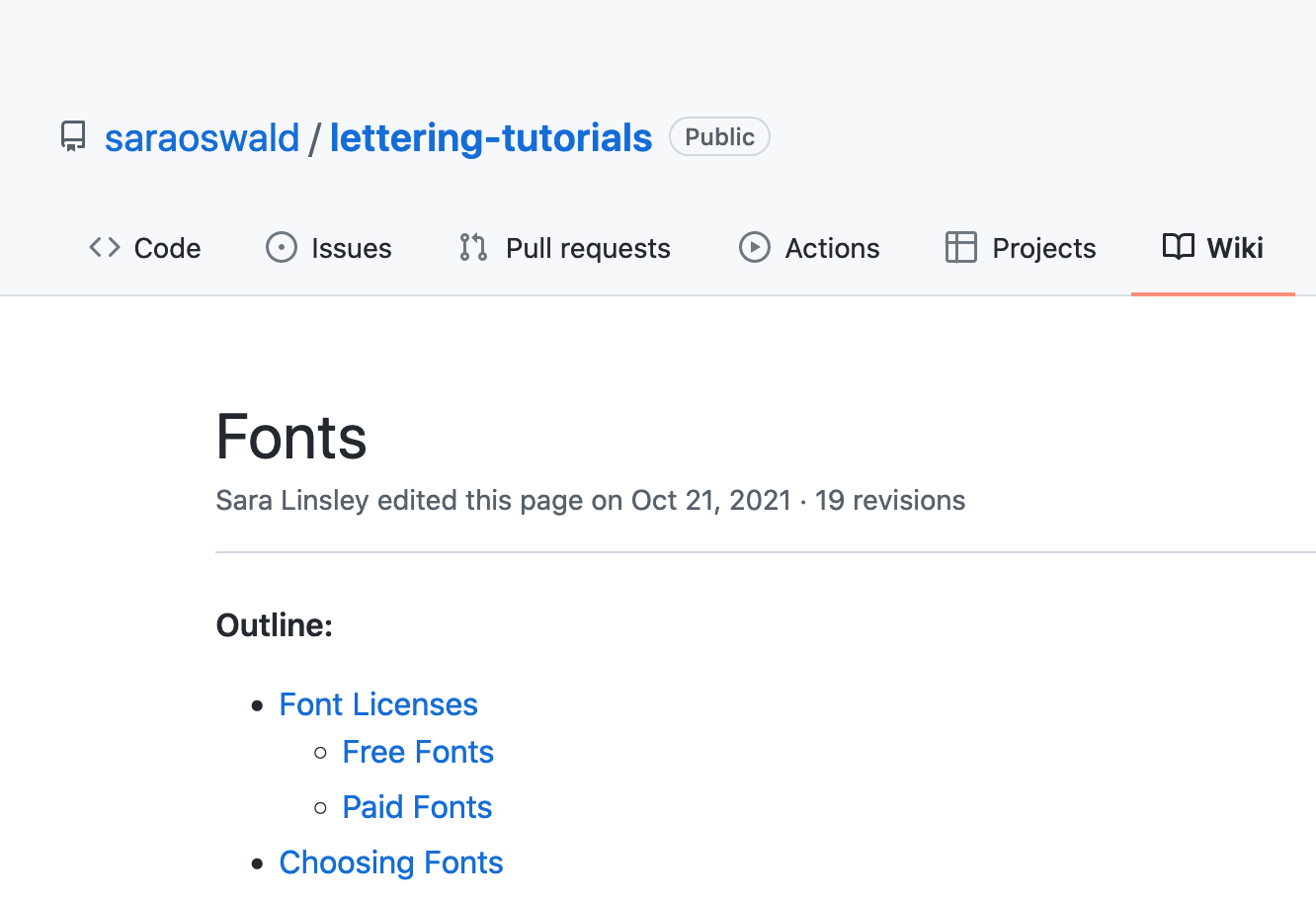This screenshot has height=901, width=1316.
Task: Click the Issues circle-dot icon
Action: pyautogui.click(x=282, y=247)
